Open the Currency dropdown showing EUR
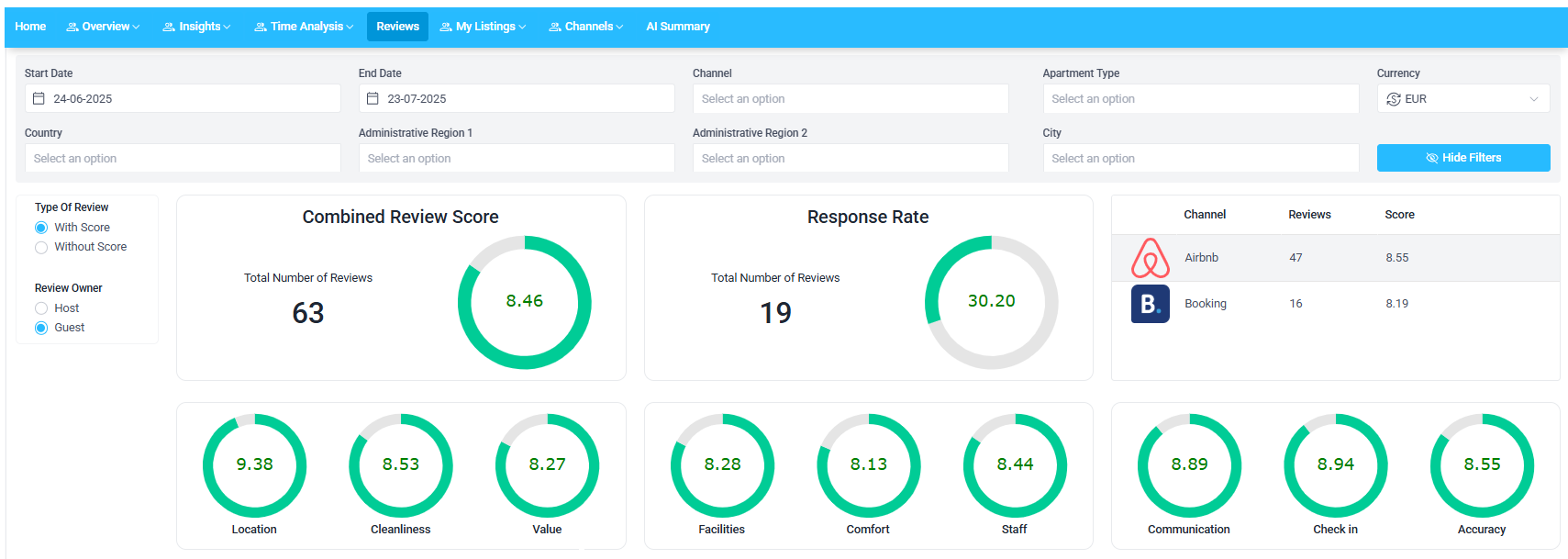 point(1462,99)
